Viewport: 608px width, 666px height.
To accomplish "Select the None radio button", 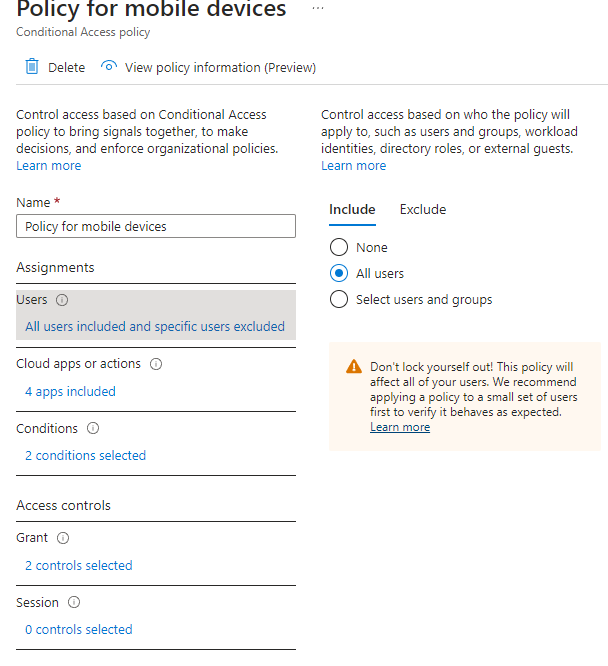I will [x=339, y=247].
